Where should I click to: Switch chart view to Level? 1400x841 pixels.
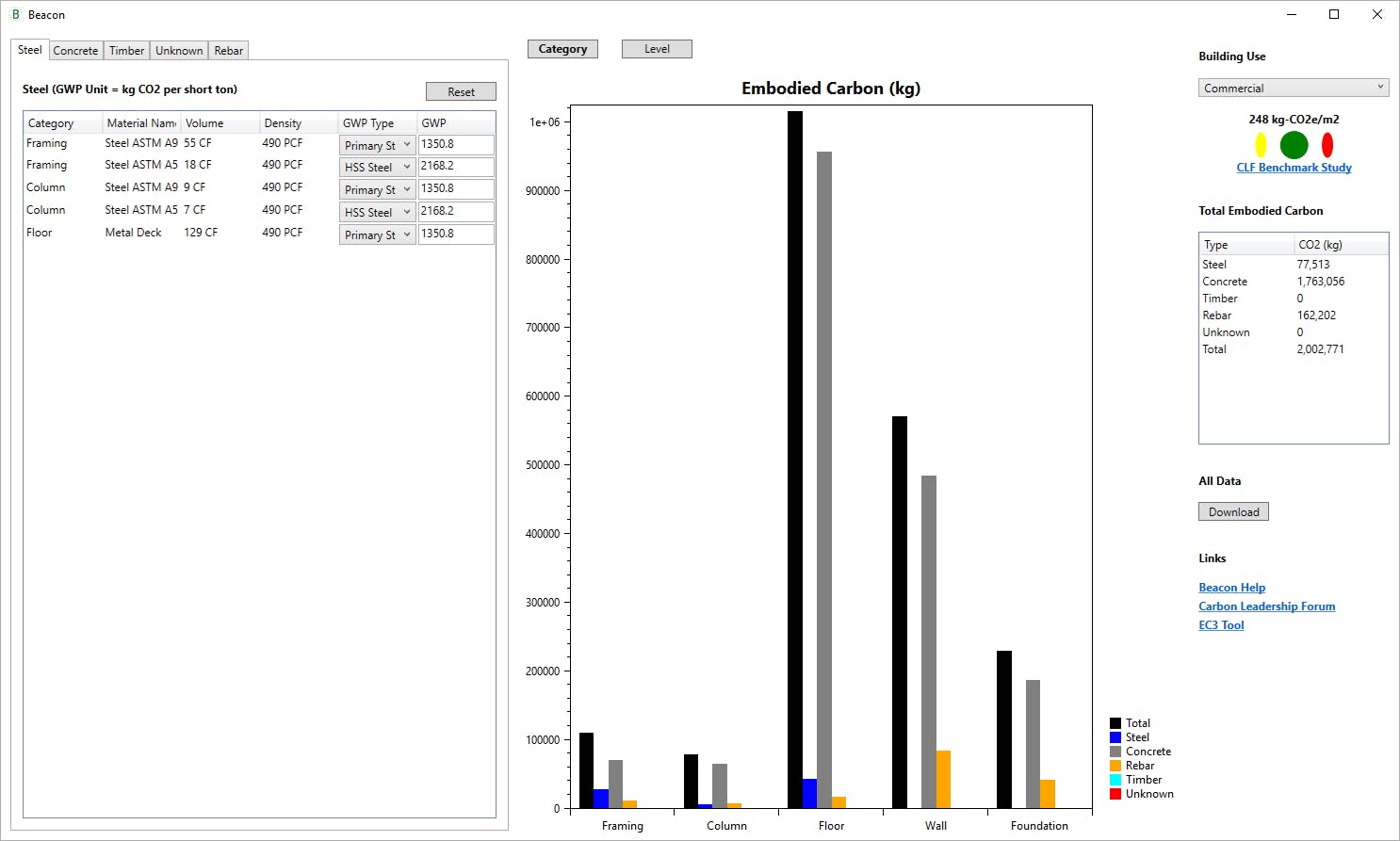[x=656, y=48]
